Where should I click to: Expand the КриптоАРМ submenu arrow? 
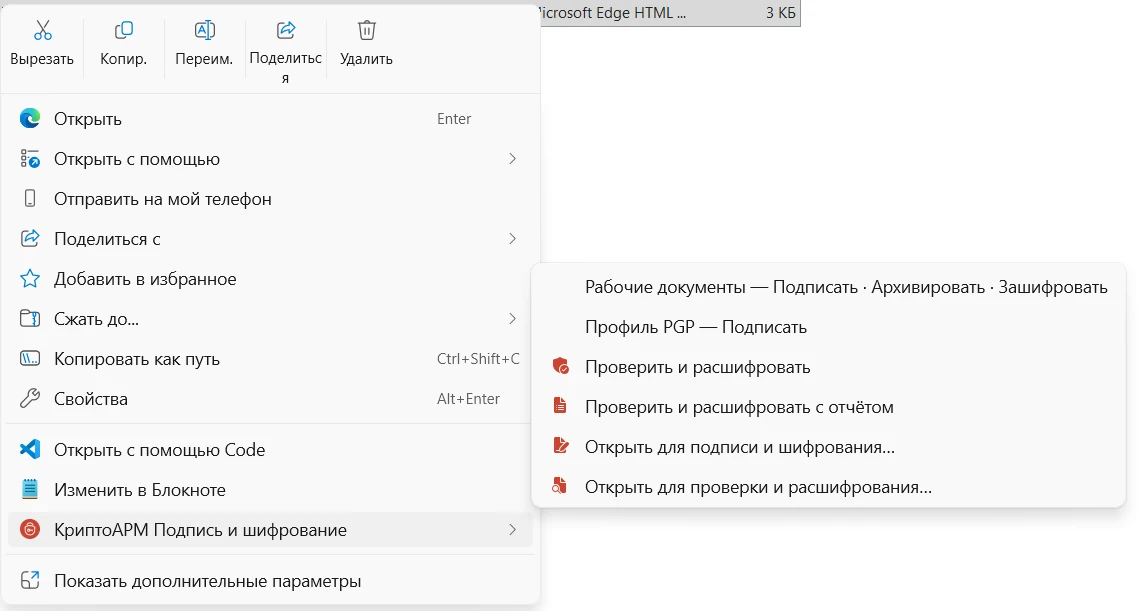click(512, 530)
